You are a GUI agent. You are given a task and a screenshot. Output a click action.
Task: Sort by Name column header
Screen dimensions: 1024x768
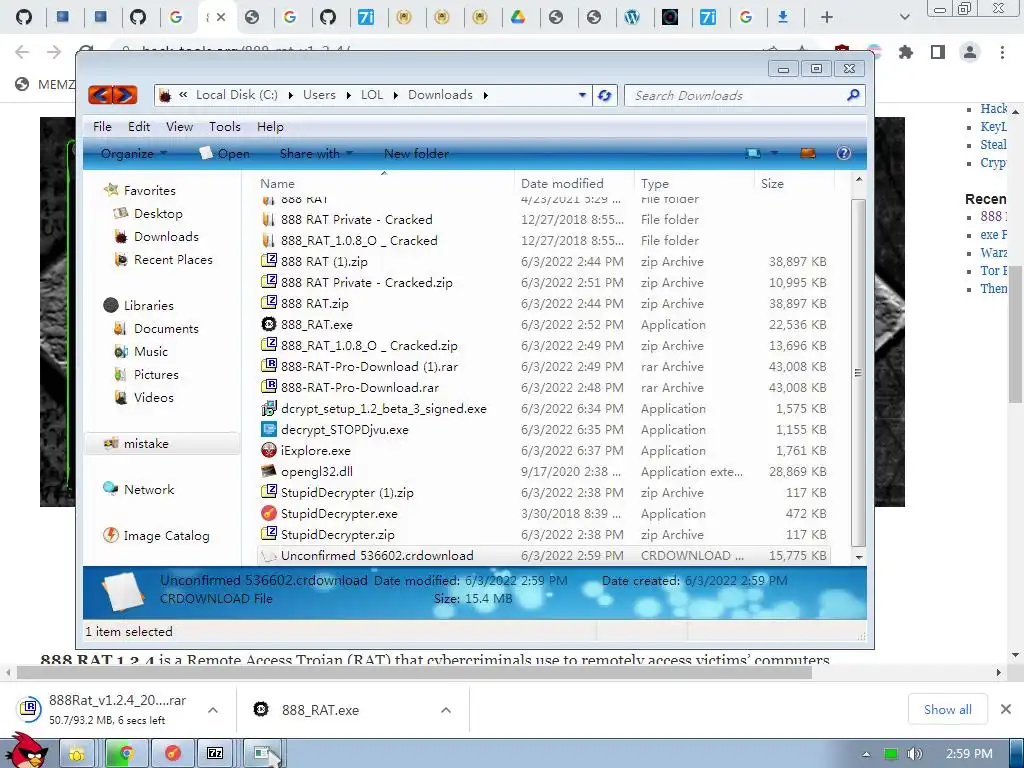click(384, 184)
